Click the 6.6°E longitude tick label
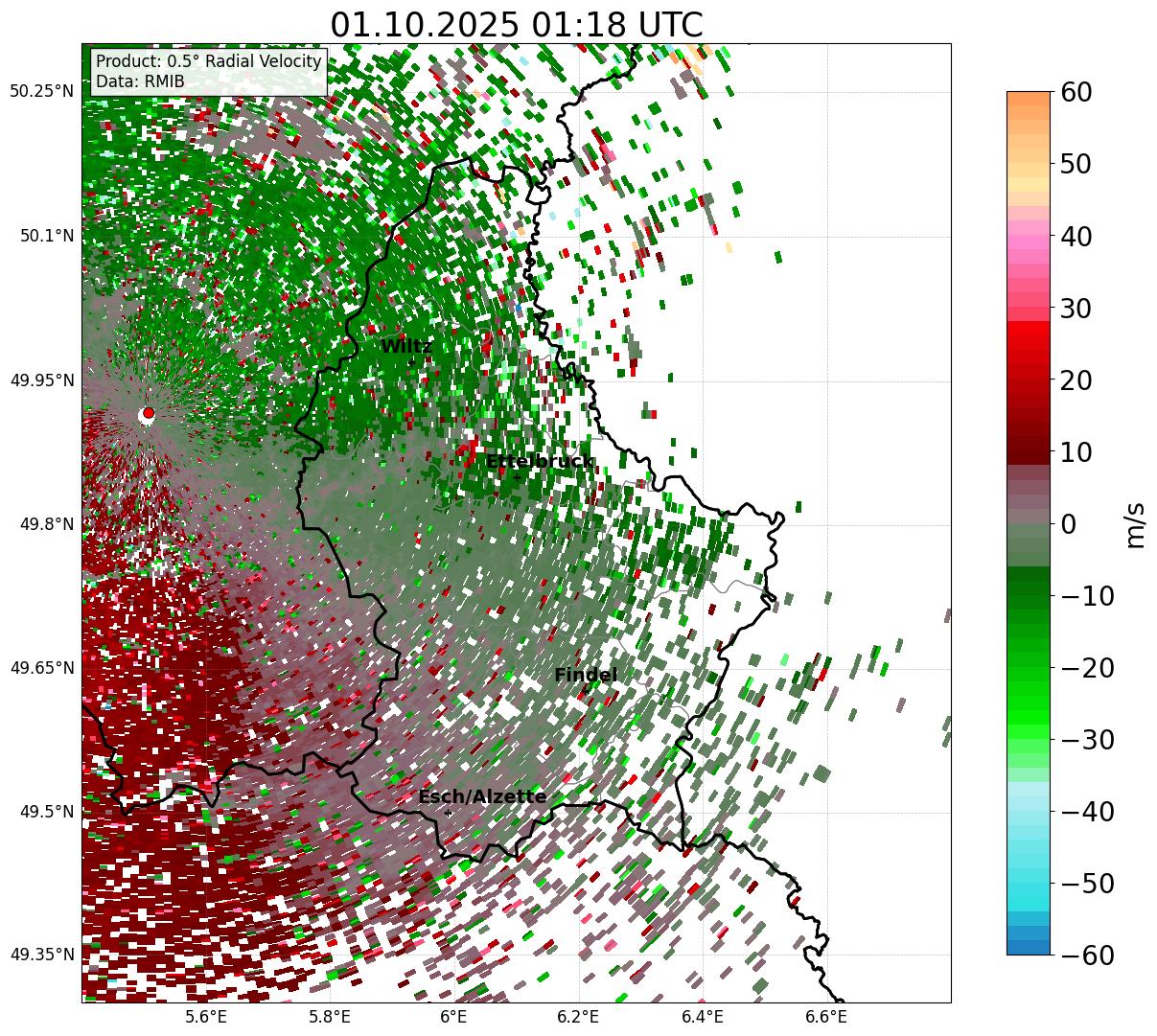The width and height of the screenshot is (1157, 1036). pos(826,1016)
